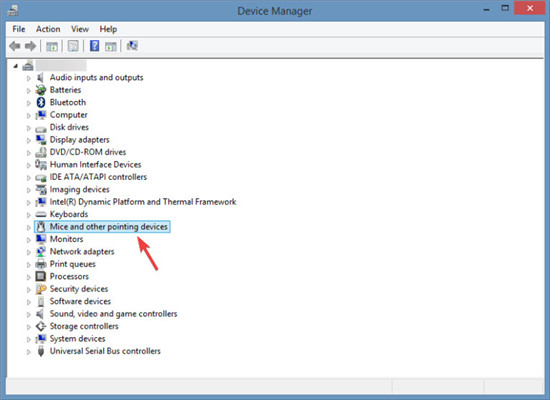Image resolution: width=550 pixels, height=400 pixels.
Task: Expand Universal Serial Bus controllers arrow
Action: tap(29, 352)
